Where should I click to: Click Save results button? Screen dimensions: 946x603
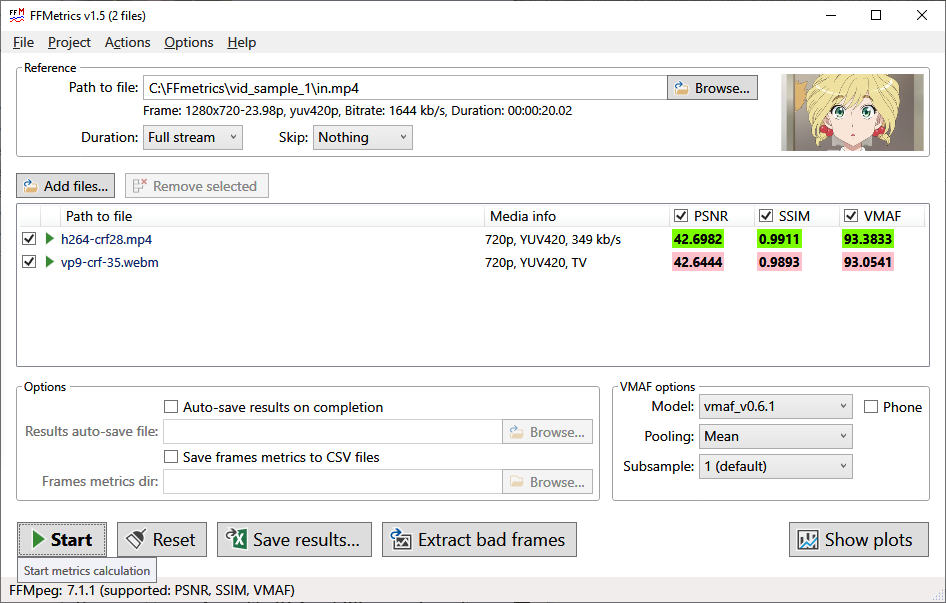click(x=294, y=539)
